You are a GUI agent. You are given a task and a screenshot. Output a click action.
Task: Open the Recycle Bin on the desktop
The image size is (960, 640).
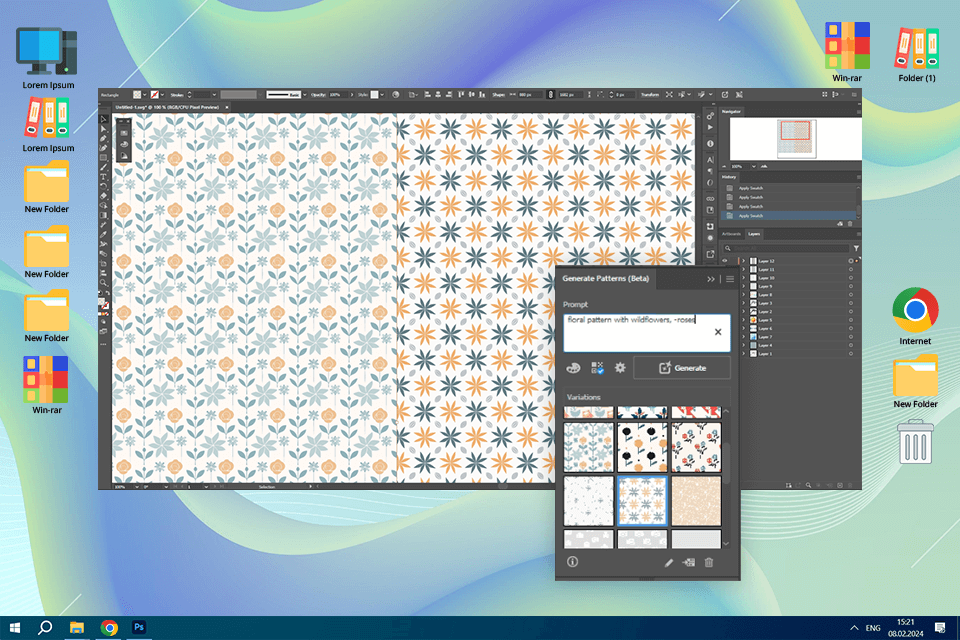(915, 442)
